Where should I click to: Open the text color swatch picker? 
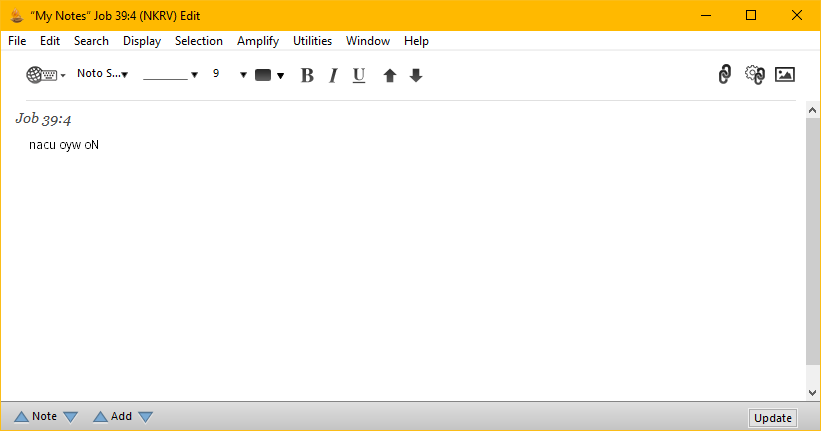click(269, 75)
